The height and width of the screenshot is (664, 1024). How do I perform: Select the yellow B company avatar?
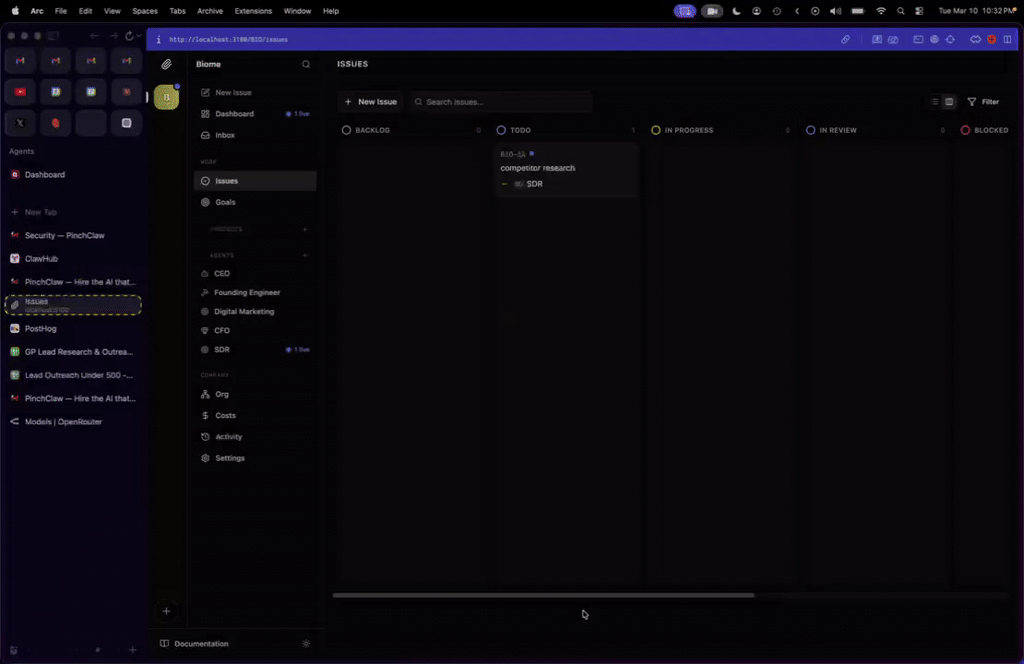click(x=167, y=97)
